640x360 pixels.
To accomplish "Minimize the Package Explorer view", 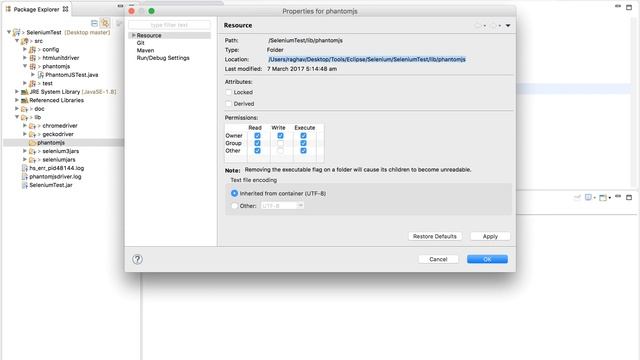I will pos(120,6).
